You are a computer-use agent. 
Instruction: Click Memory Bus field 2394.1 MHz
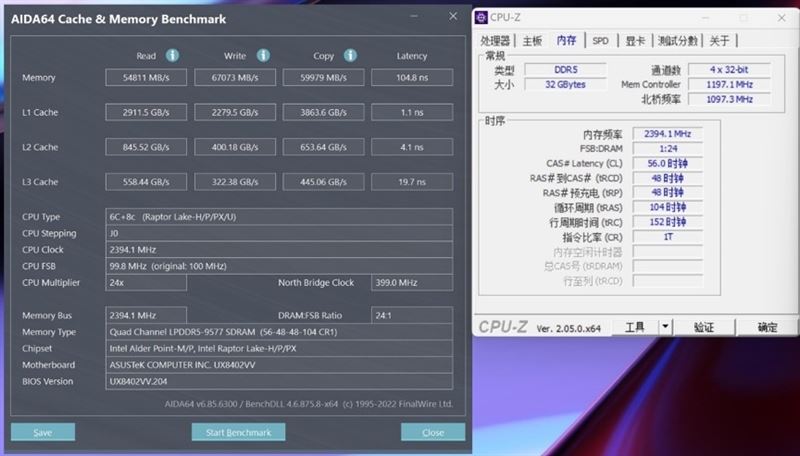(146, 315)
